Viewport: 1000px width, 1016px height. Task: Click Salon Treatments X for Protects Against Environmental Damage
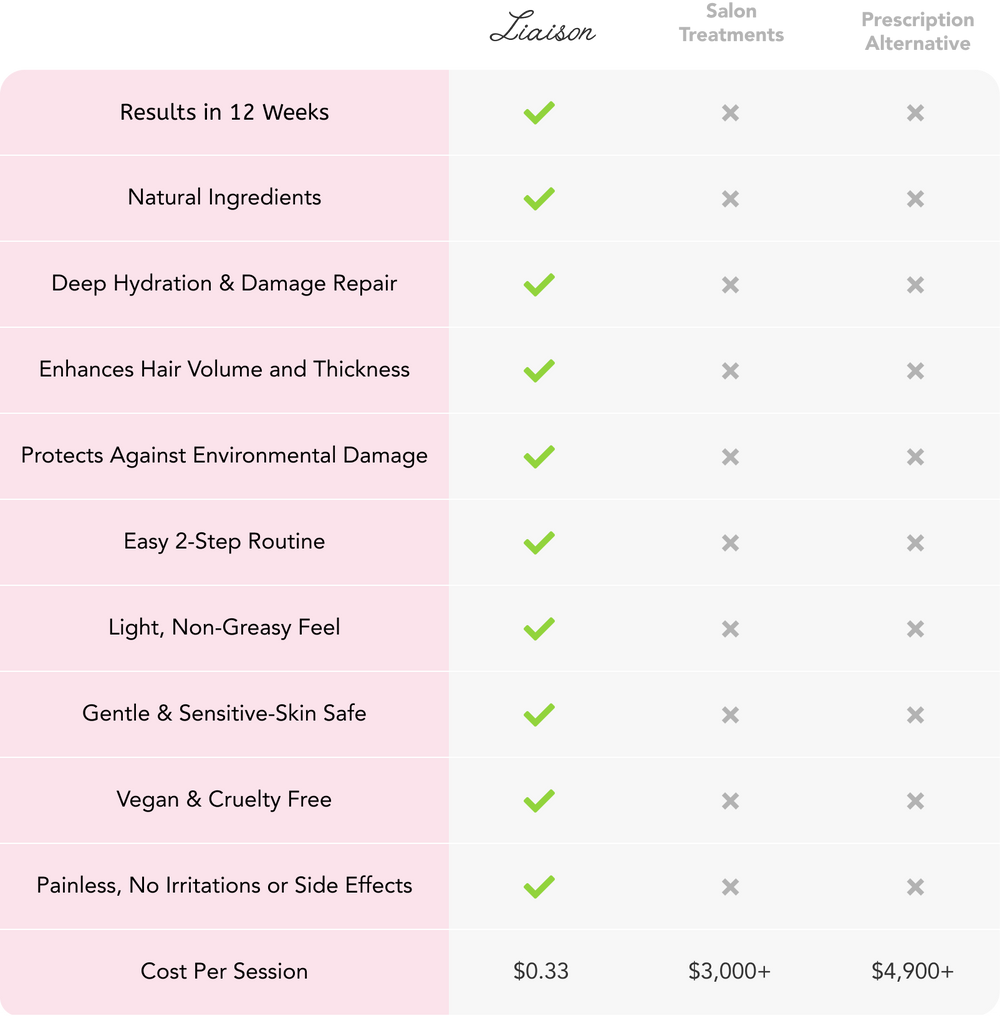(x=730, y=457)
